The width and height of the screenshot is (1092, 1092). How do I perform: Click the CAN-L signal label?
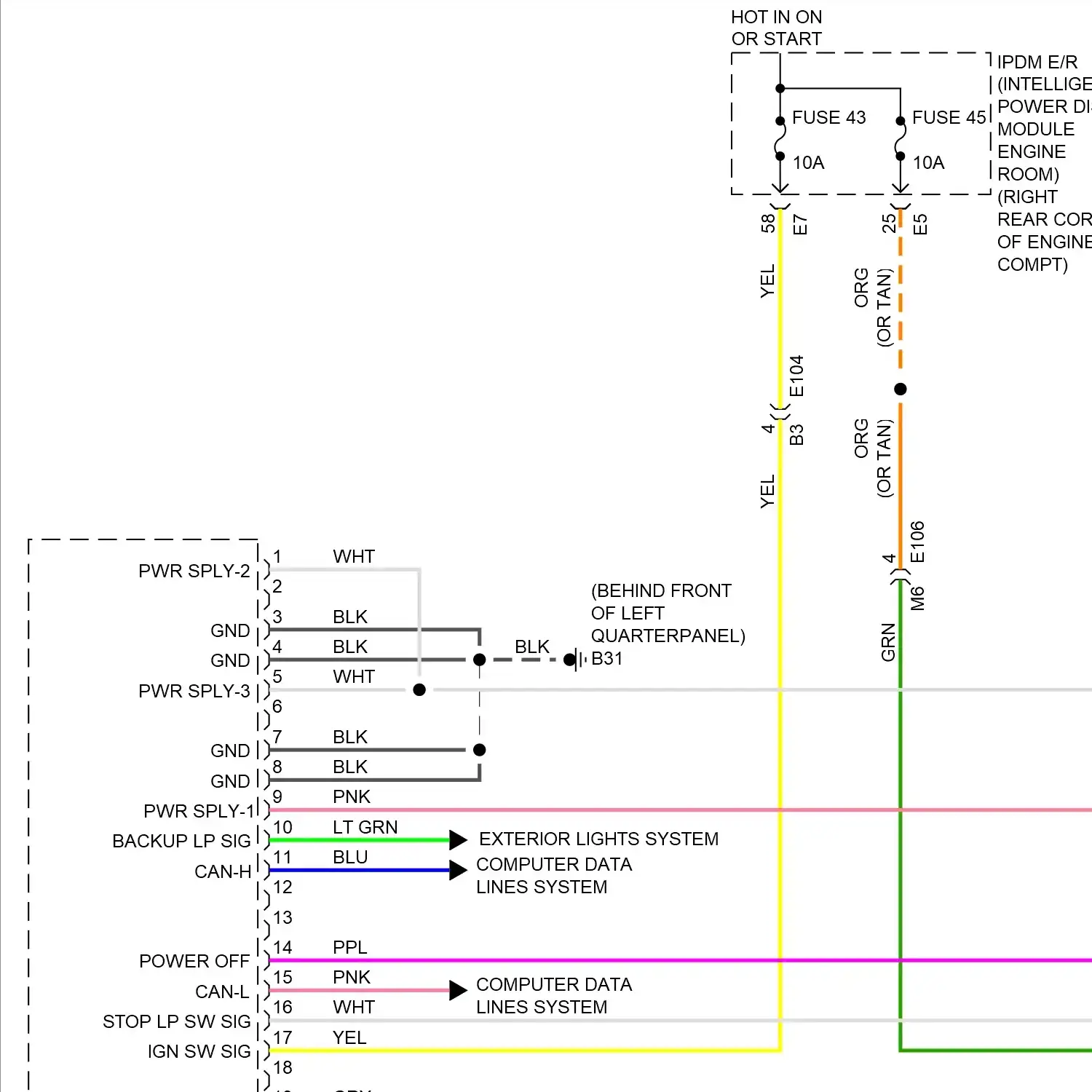[x=222, y=992]
